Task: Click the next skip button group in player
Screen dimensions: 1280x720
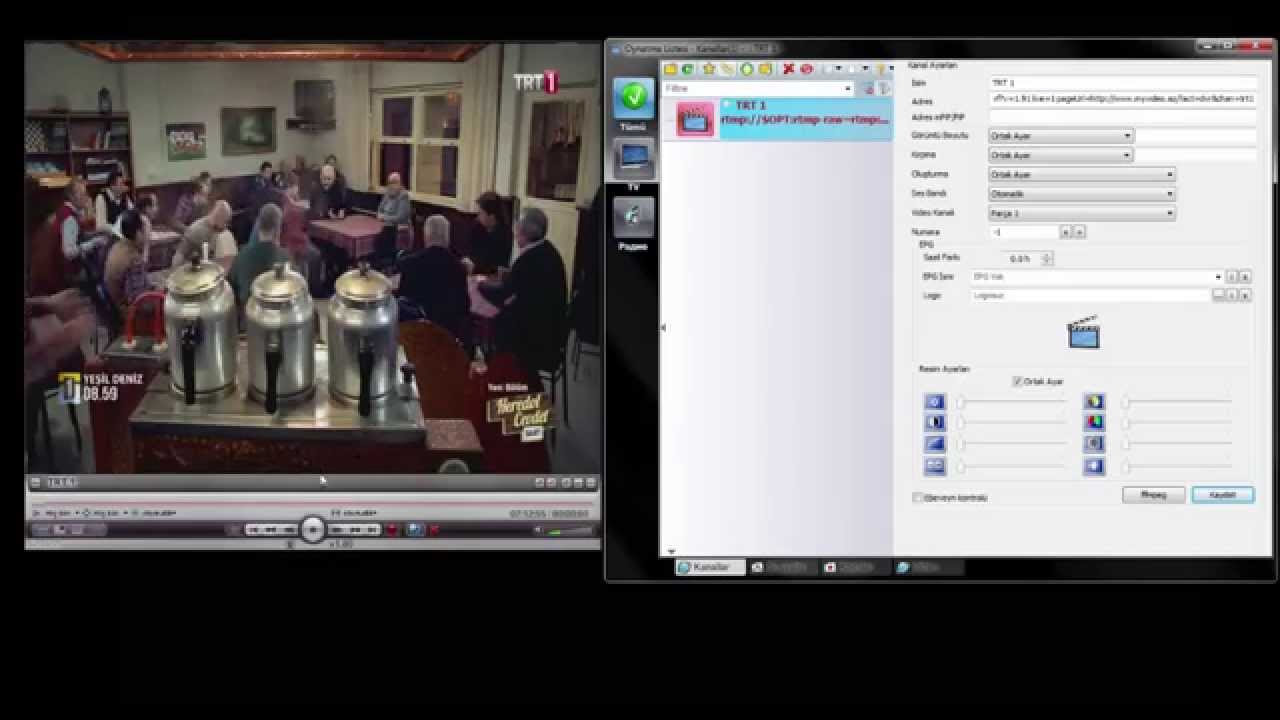Action: [x=353, y=529]
